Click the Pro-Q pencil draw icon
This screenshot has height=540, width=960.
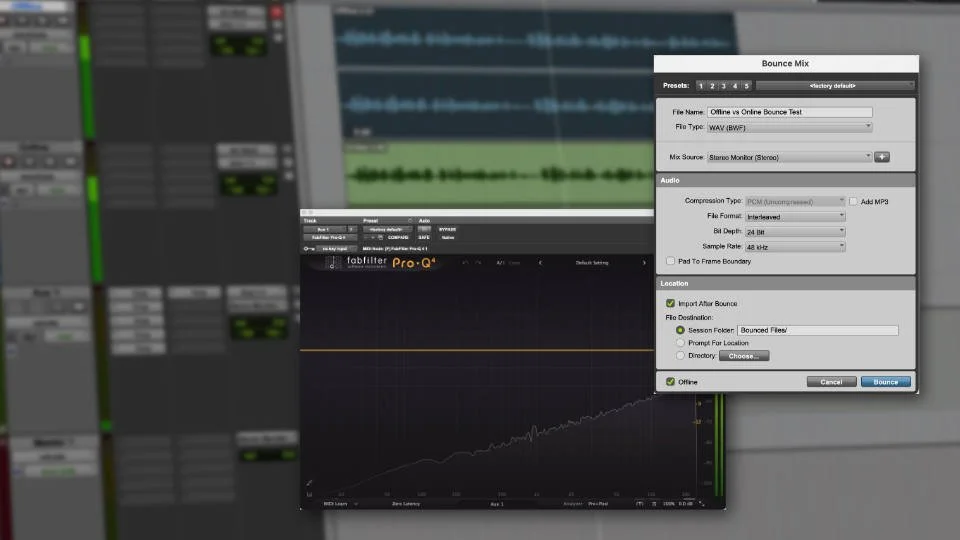click(x=309, y=483)
